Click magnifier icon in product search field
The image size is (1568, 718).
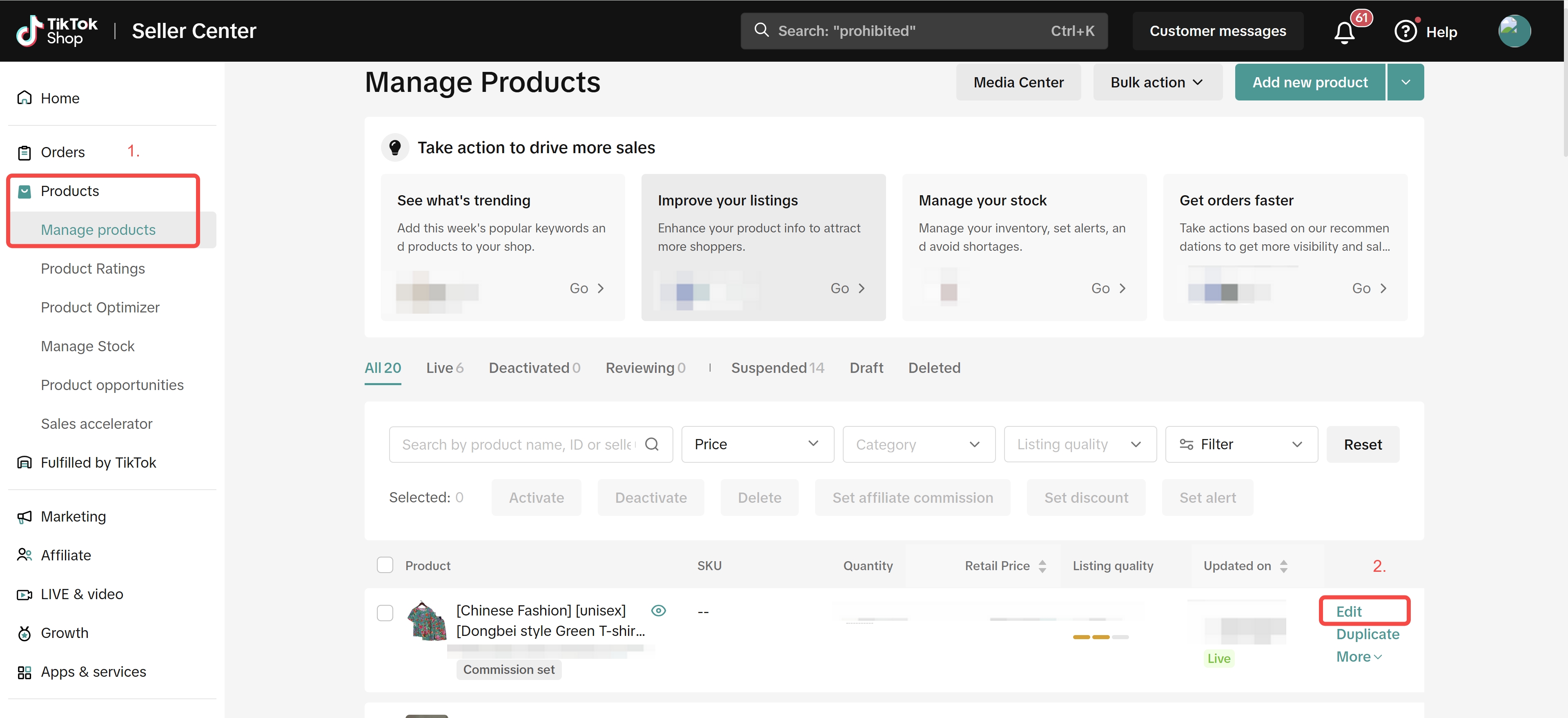click(651, 444)
